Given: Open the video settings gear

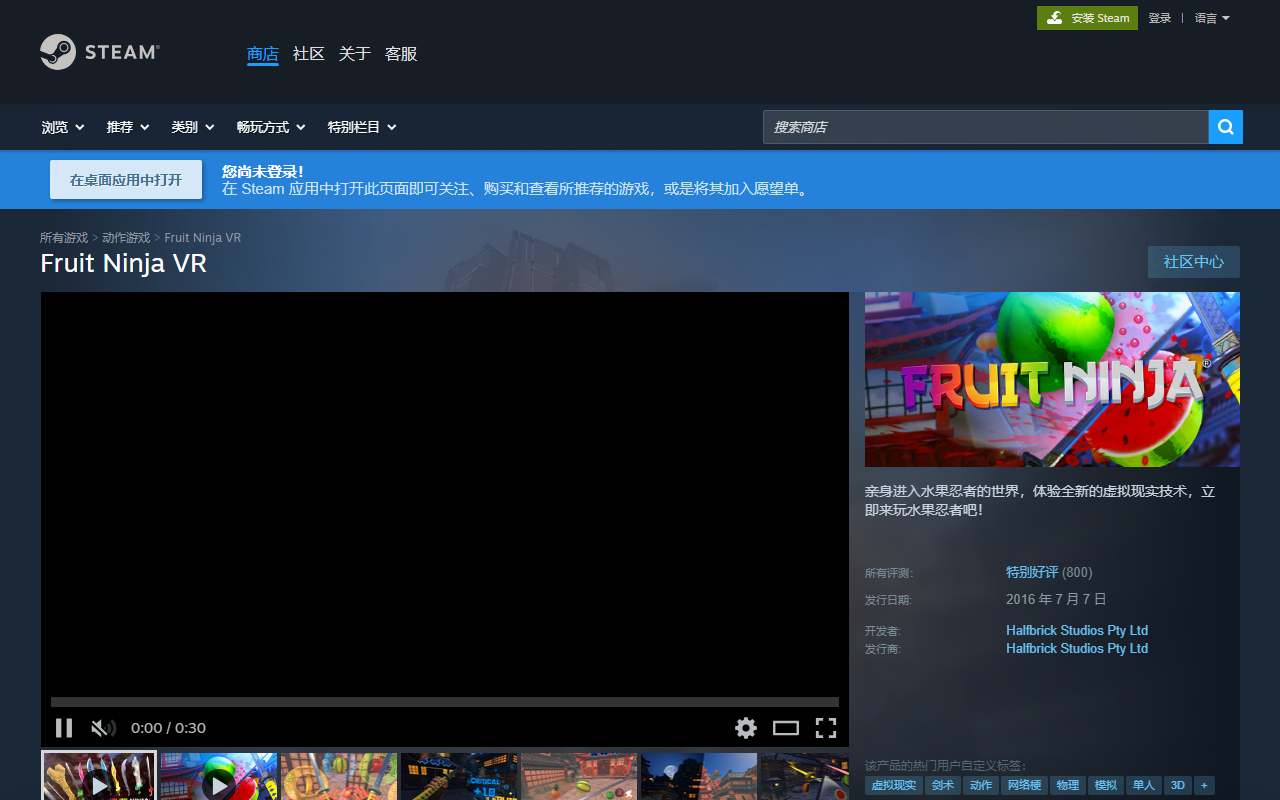Looking at the screenshot, I should (x=746, y=728).
